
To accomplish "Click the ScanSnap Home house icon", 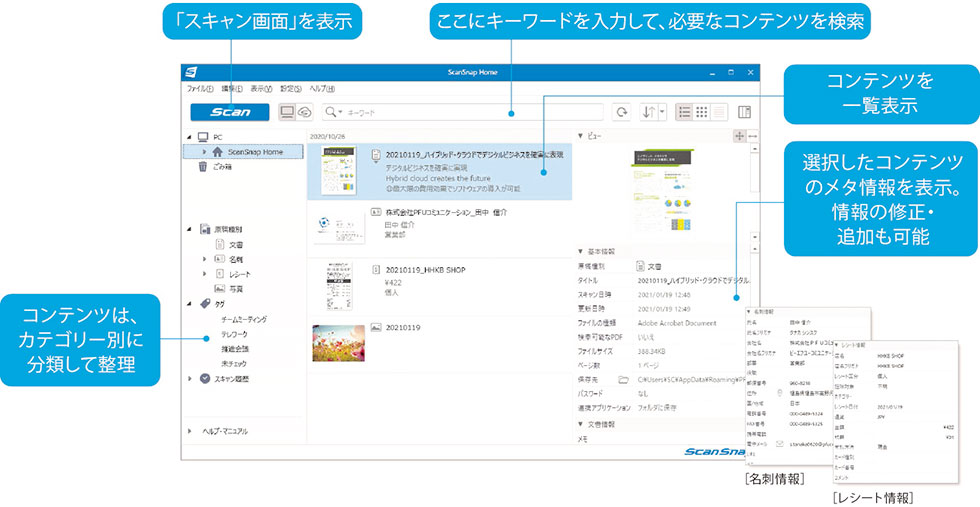I will [218, 152].
